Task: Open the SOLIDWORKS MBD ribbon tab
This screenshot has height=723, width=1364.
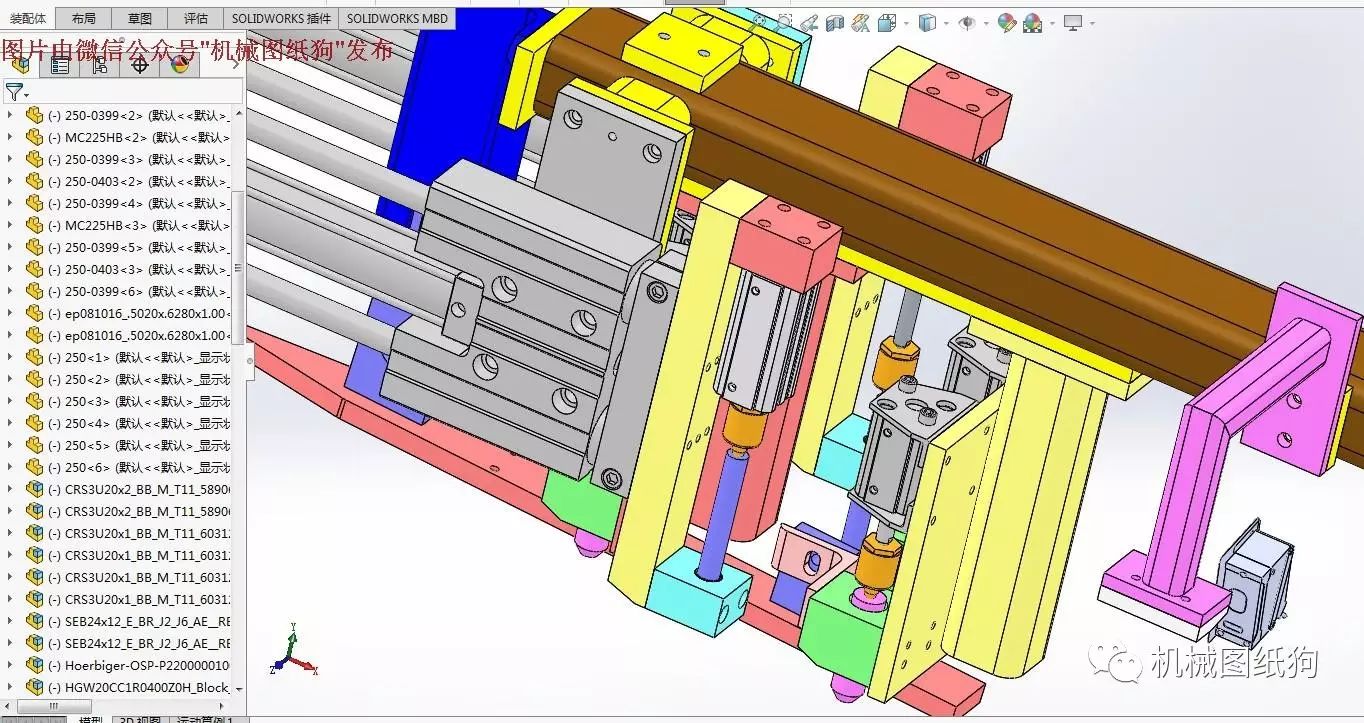Action: click(398, 18)
